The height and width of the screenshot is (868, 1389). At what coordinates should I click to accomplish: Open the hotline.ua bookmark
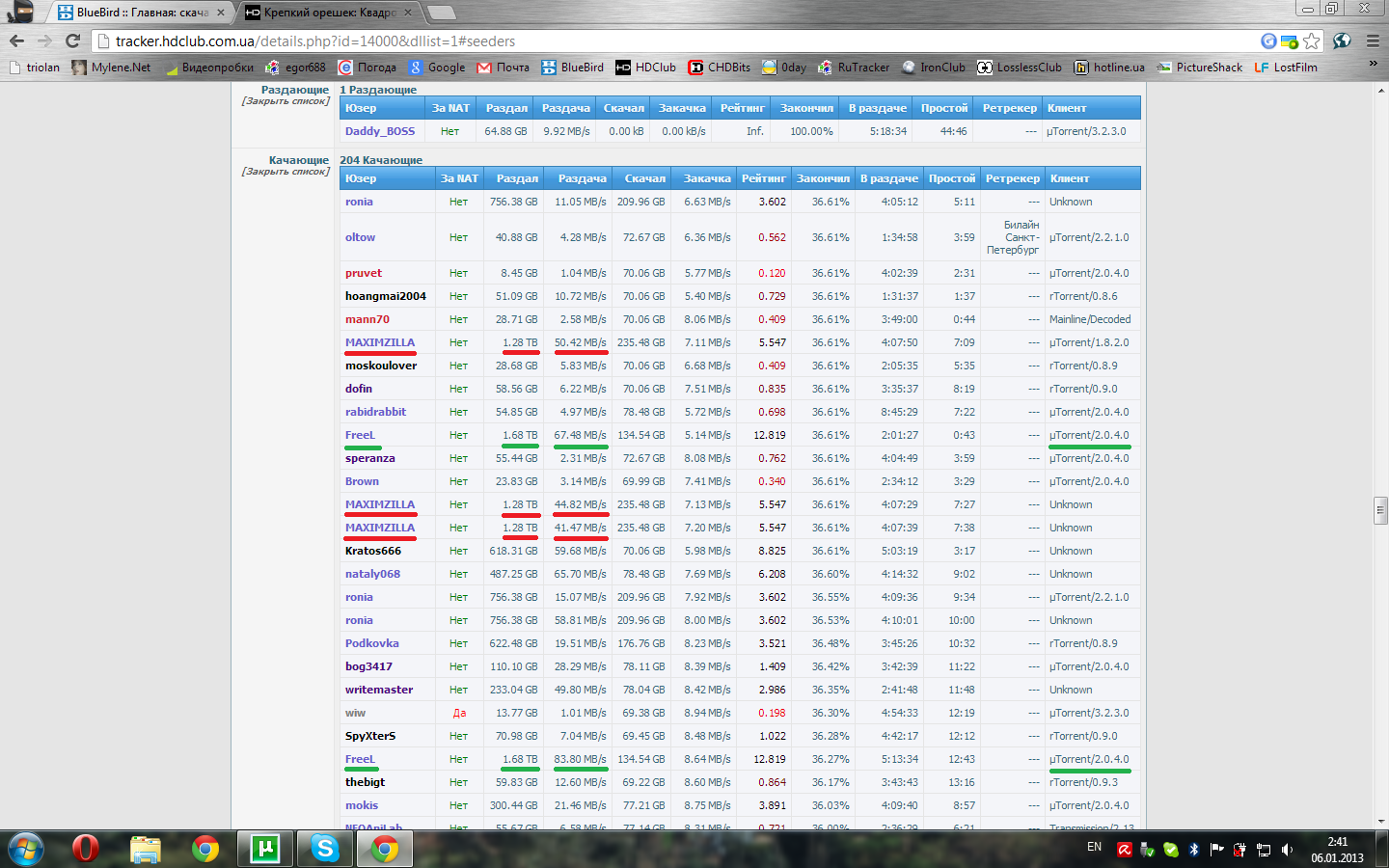point(1109,68)
